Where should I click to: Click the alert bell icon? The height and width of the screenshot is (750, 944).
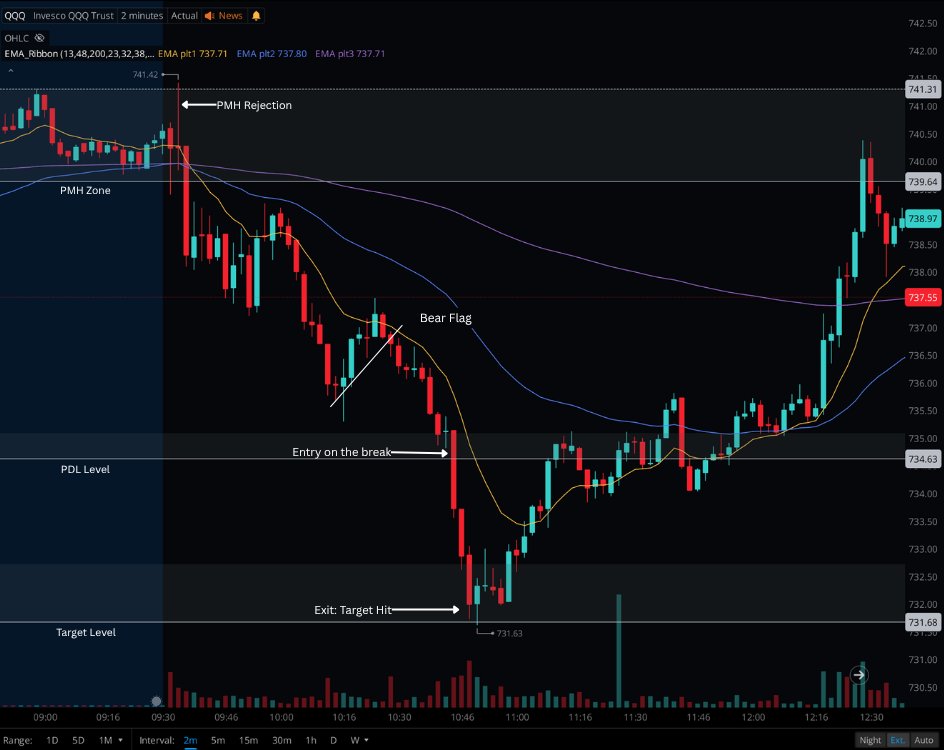coord(256,16)
